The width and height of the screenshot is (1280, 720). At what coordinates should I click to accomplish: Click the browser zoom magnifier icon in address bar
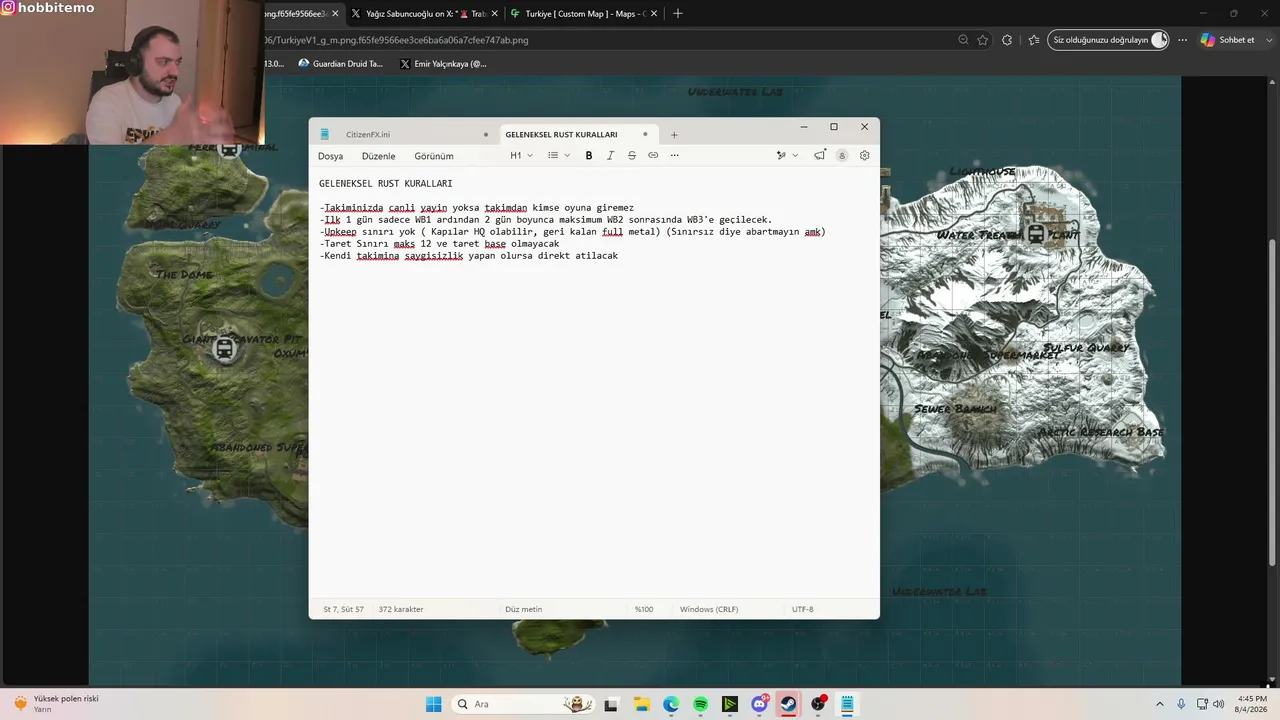(x=963, y=40)
